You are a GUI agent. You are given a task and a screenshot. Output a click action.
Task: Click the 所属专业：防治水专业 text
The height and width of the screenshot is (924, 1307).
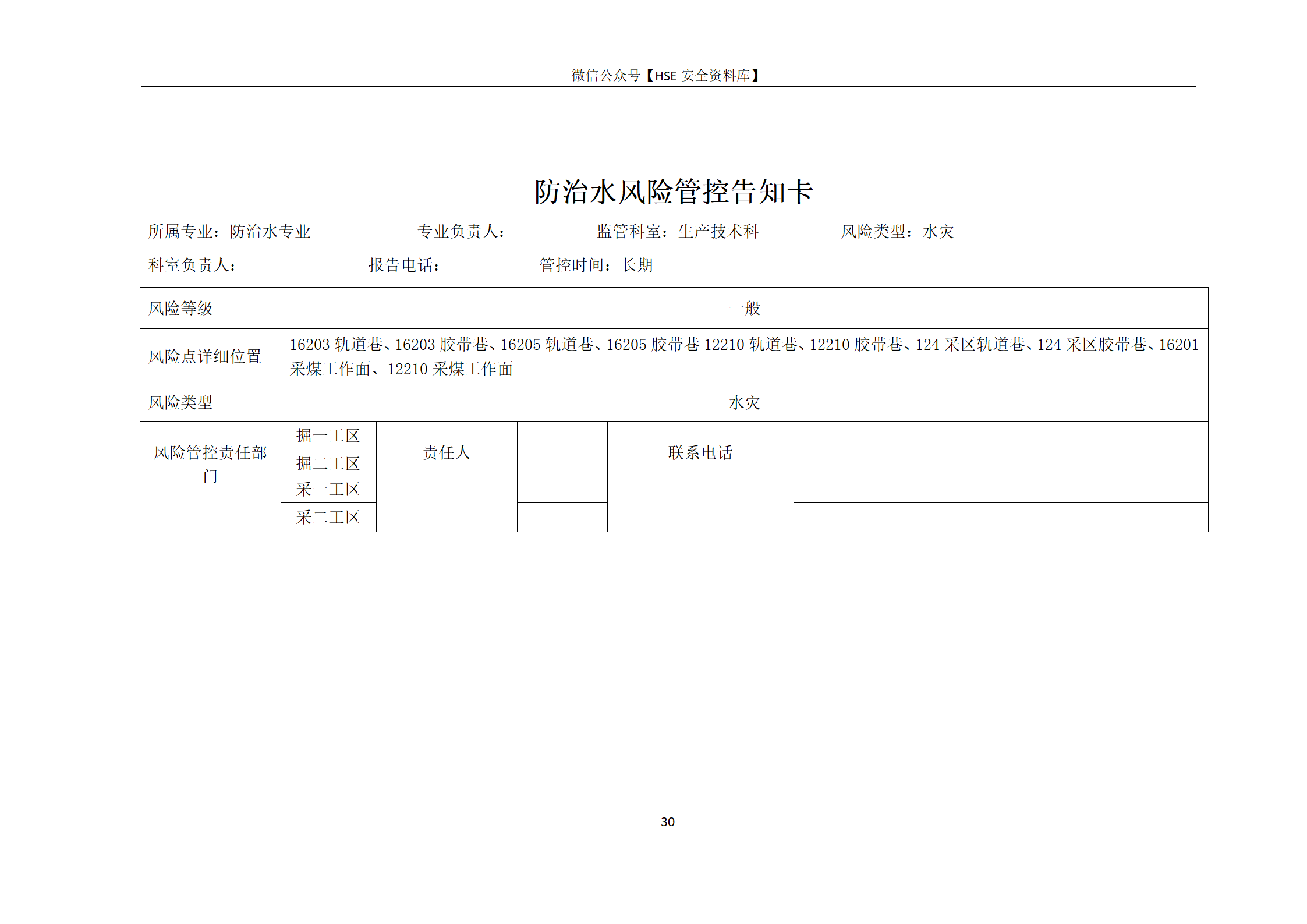pos(229,232)
